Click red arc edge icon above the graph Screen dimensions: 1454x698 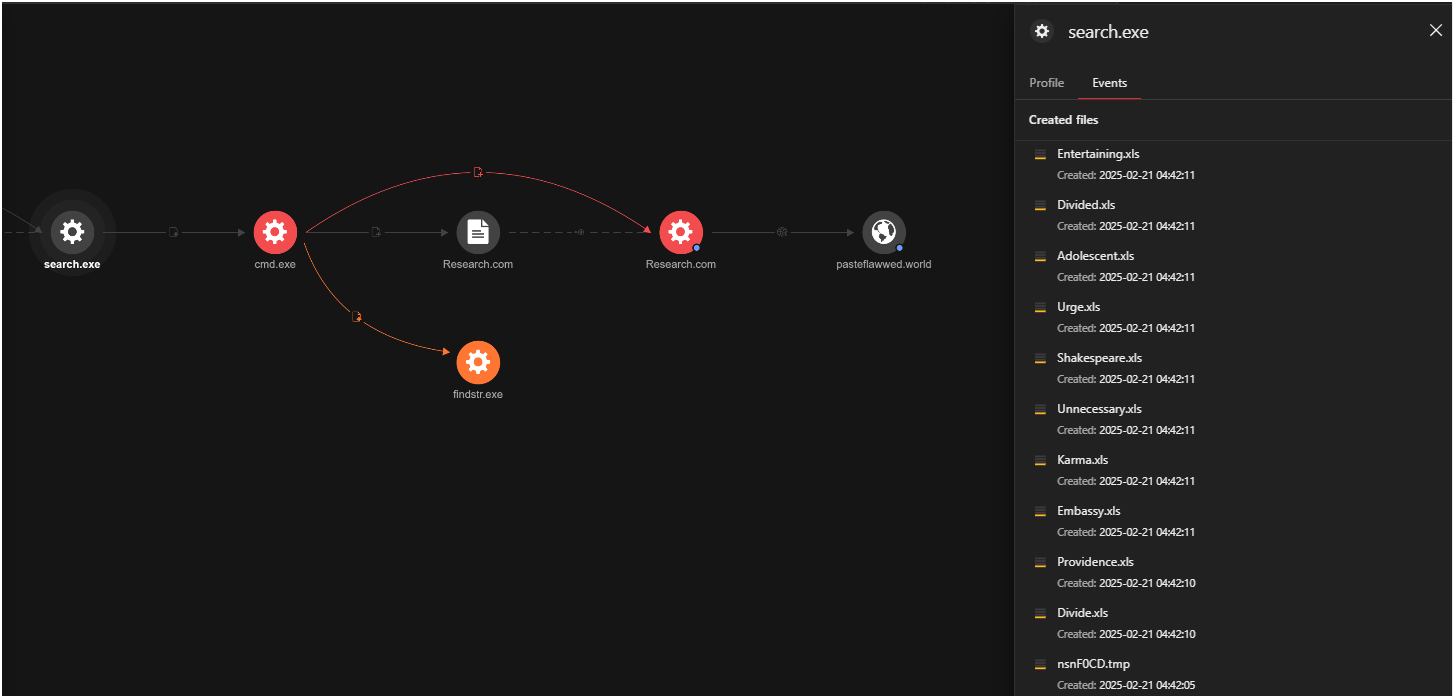pyautogui.click(x=478, y=172)
